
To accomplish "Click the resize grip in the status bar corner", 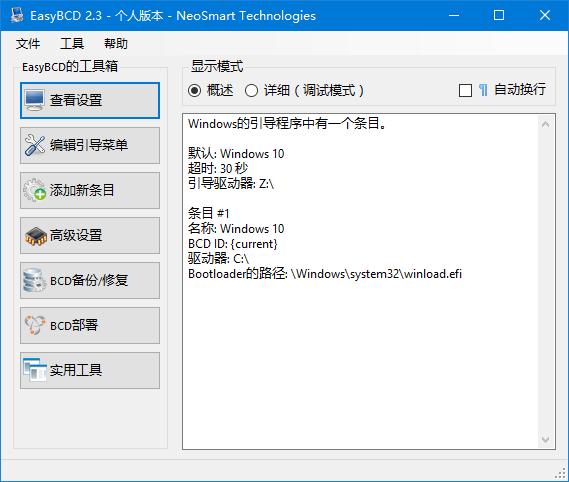I will pyautogui.click(x=561, y=474).
